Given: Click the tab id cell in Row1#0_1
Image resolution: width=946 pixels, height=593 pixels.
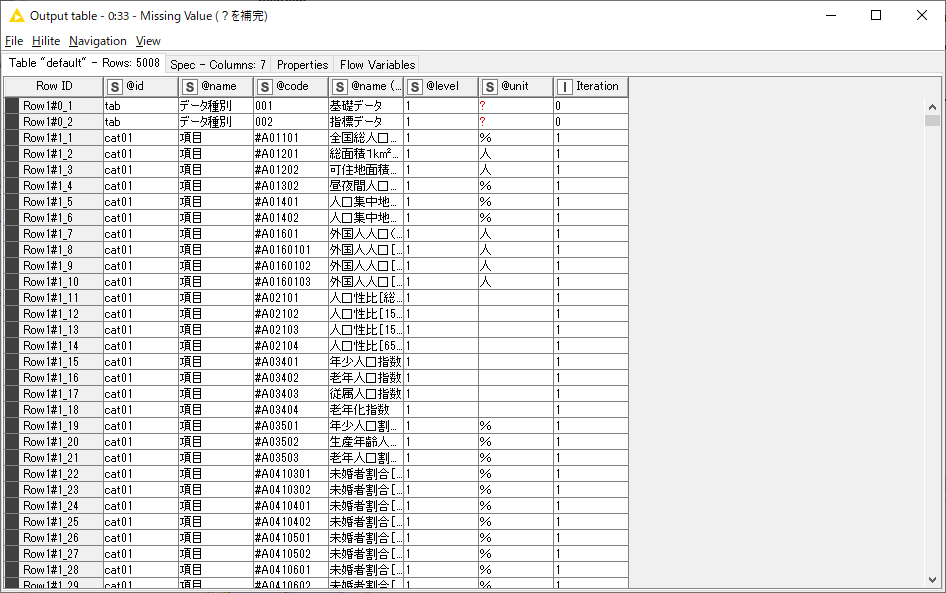Looking at the screenshot, I should coord(141,106).
